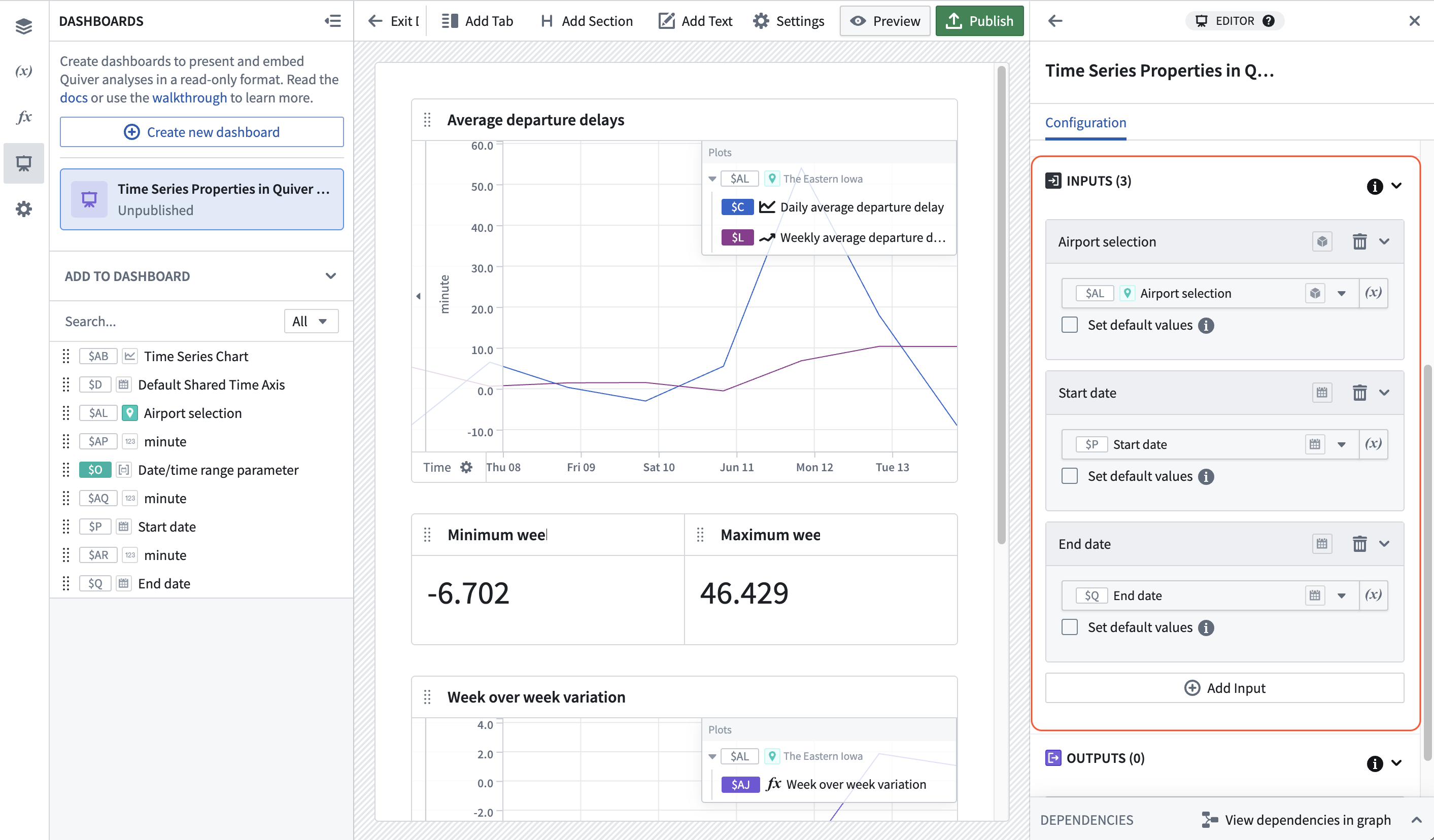Click the (x) variable button for Start date
This screenshot has width=1434, height=840.
(1373, 444)
